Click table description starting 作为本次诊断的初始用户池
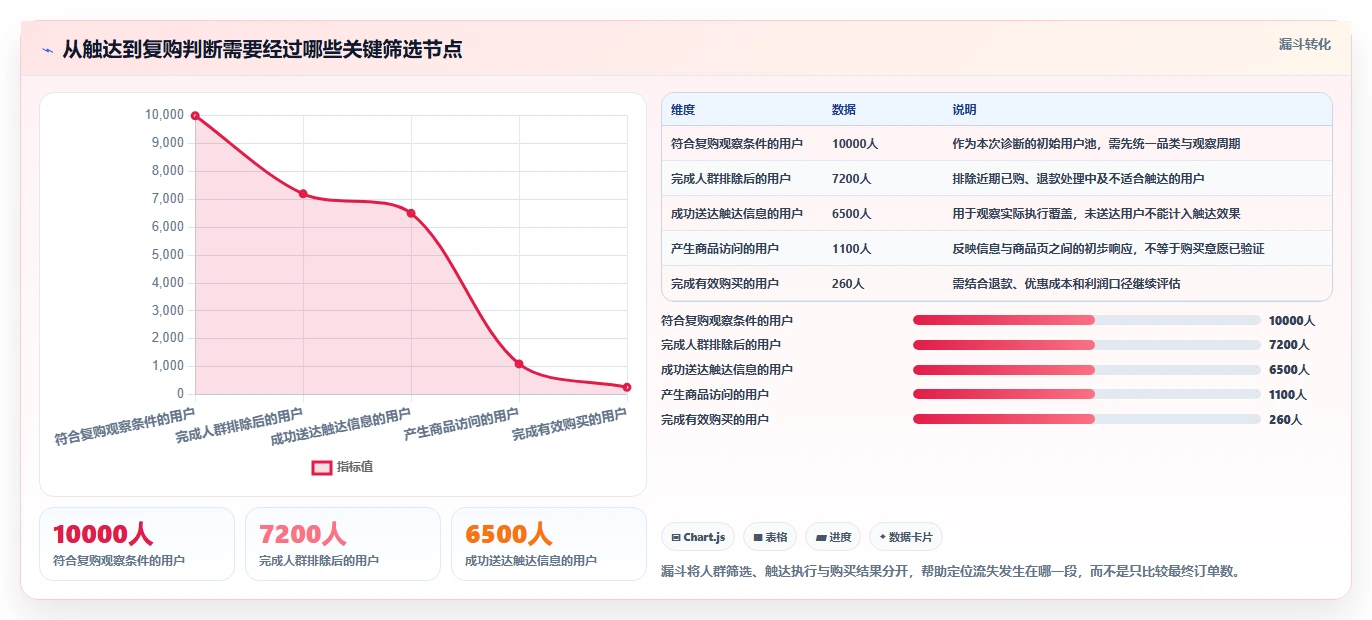Image resolution: width=1372 pixels, height=620 pixels. (x=1096, y=144)
